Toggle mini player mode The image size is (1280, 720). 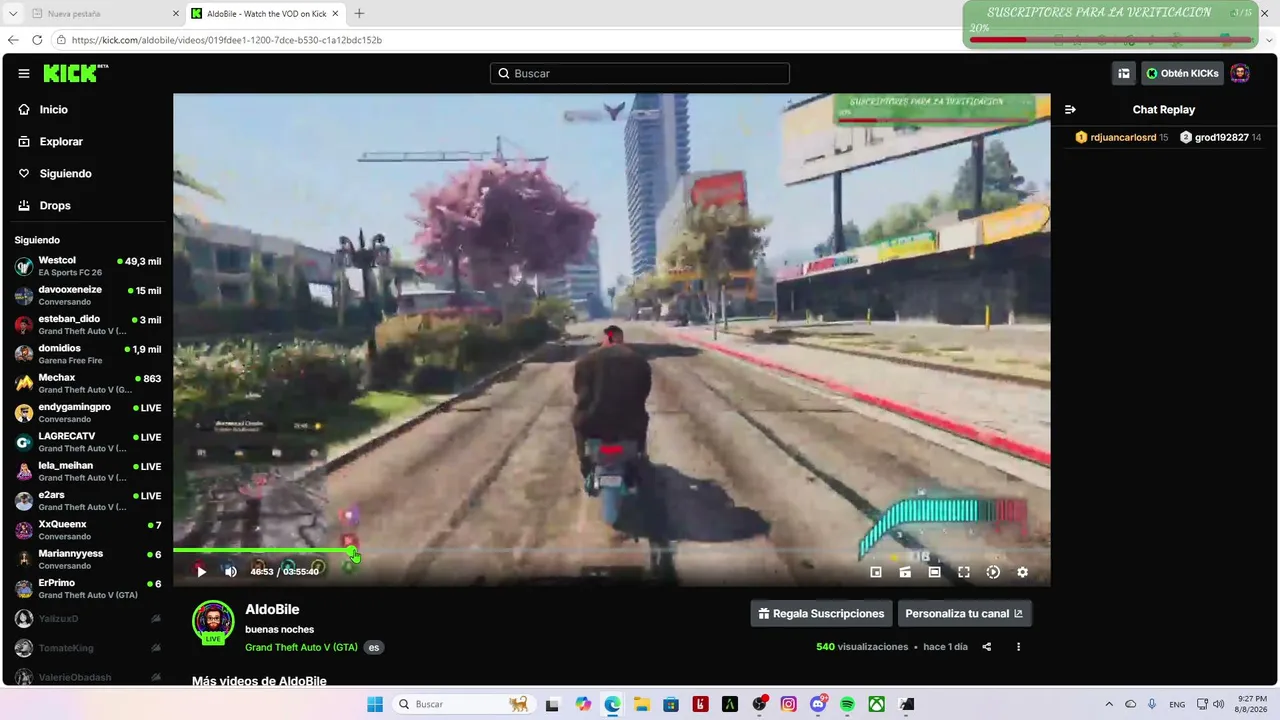point(876,572)
